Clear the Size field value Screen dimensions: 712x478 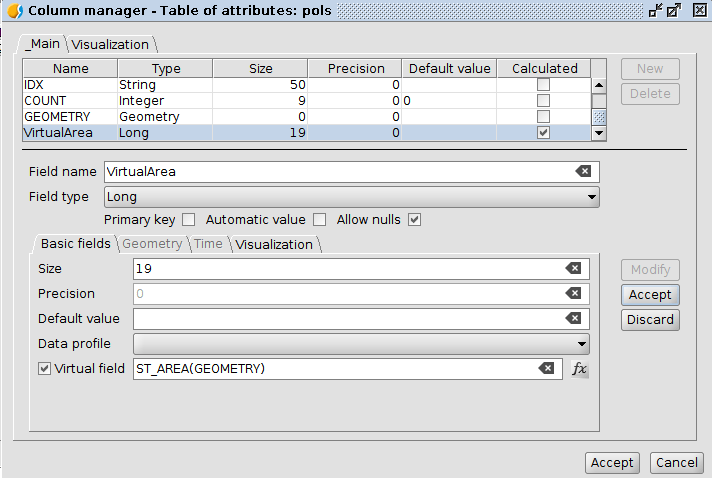(573, 269)
